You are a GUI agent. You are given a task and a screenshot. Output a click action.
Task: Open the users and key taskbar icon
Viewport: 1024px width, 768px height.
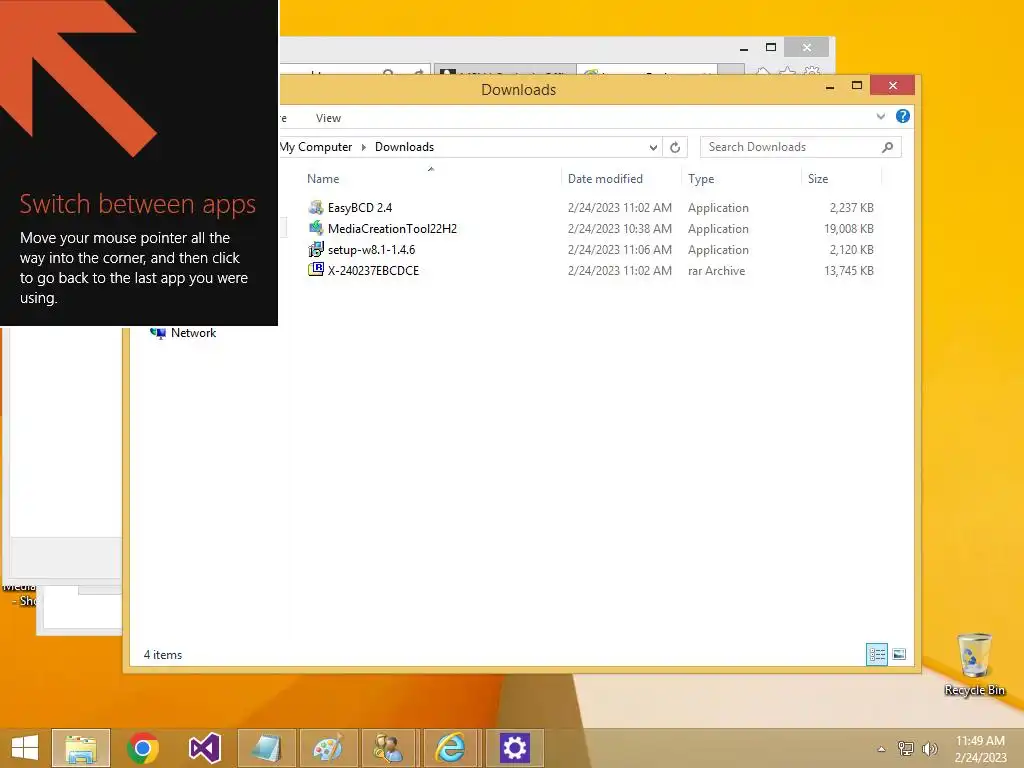pos(389,748)
